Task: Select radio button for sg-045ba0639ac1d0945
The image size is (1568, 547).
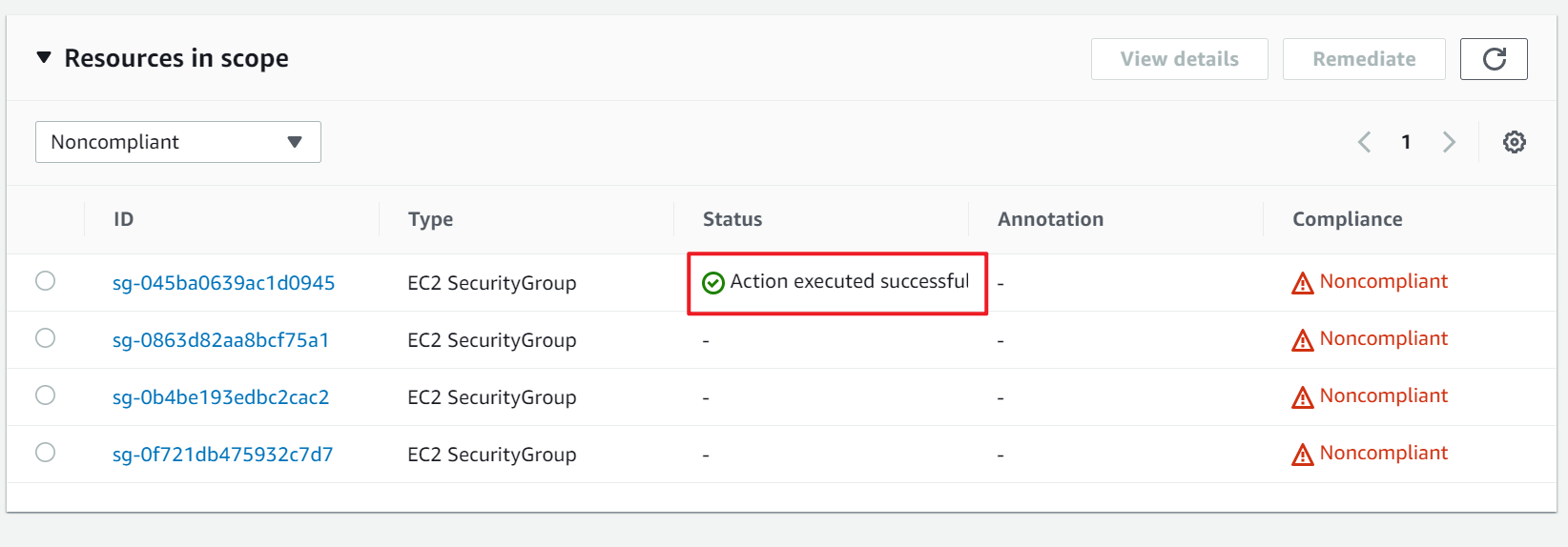Action: (x=45, y=281)
